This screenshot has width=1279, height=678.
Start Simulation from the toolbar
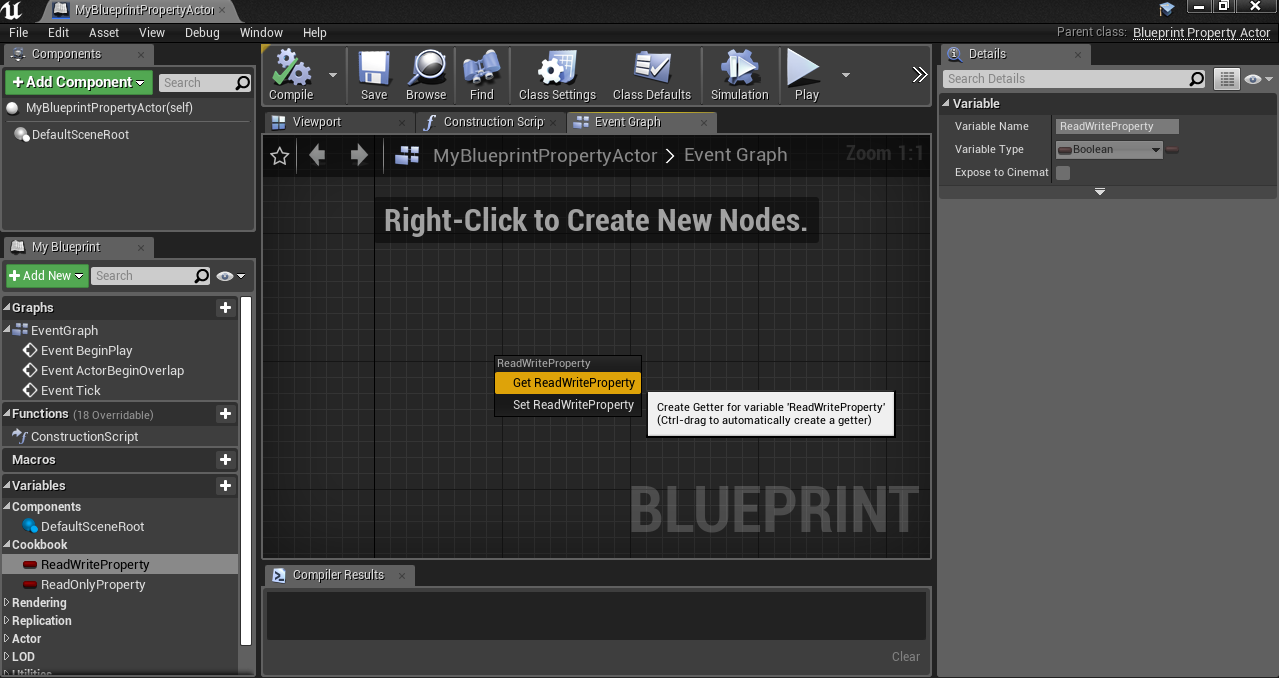(x=739, y=76)
